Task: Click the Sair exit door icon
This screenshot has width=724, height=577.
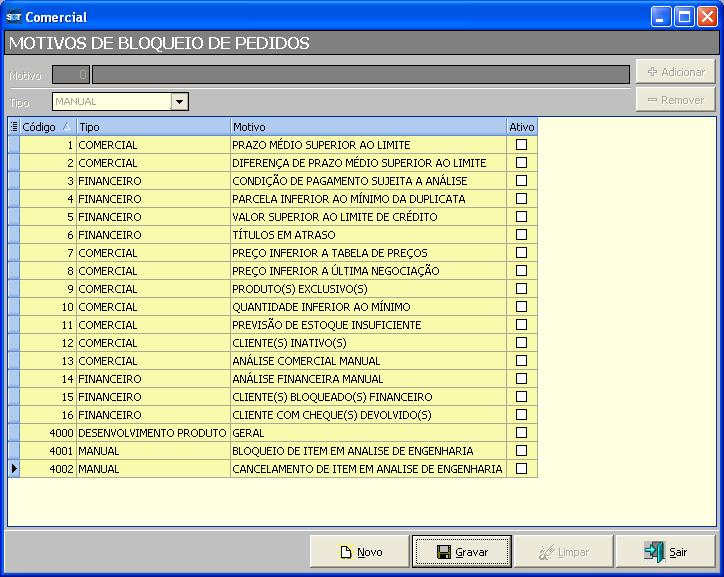Action: pos(654,552)
